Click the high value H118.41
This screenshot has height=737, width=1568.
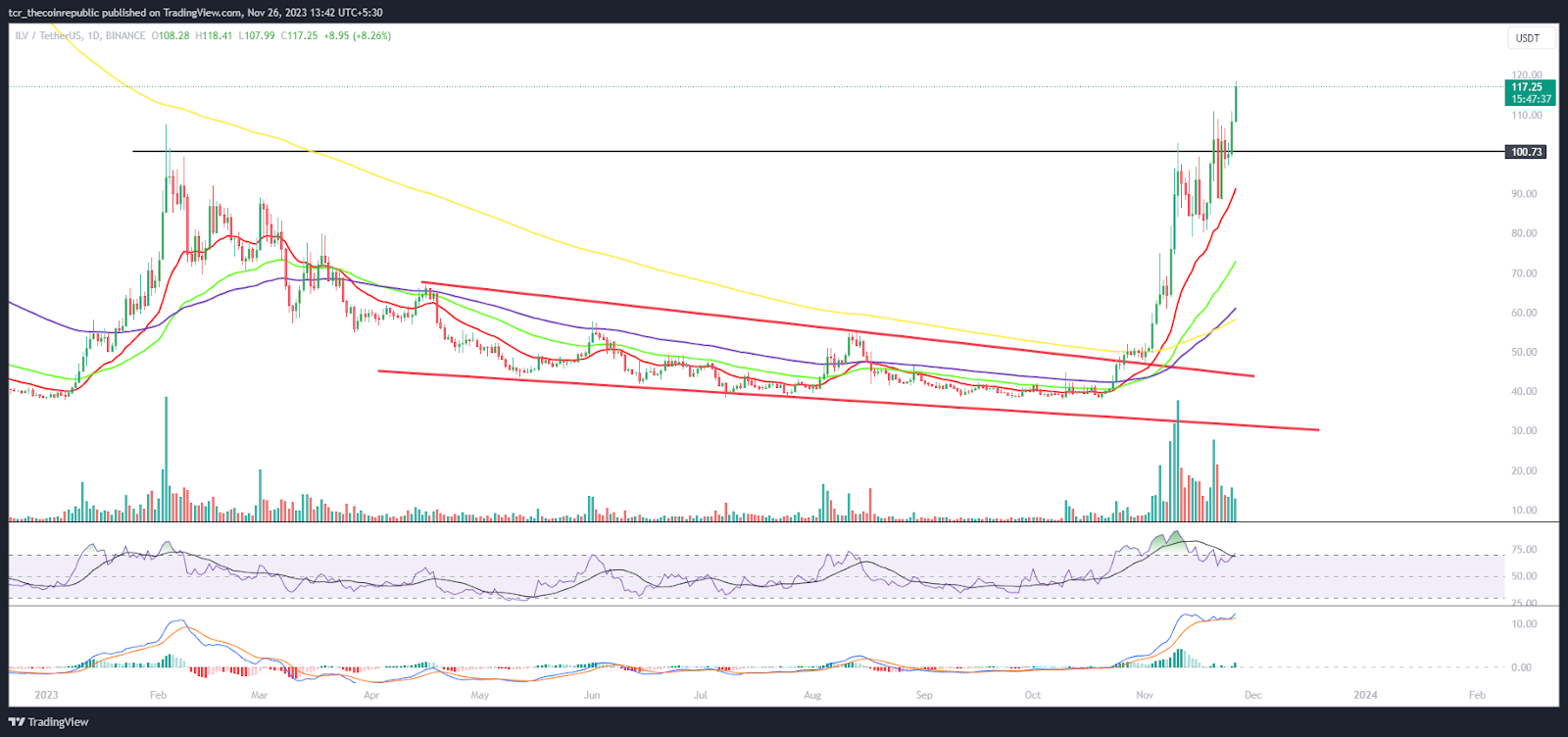click(214, 36)
